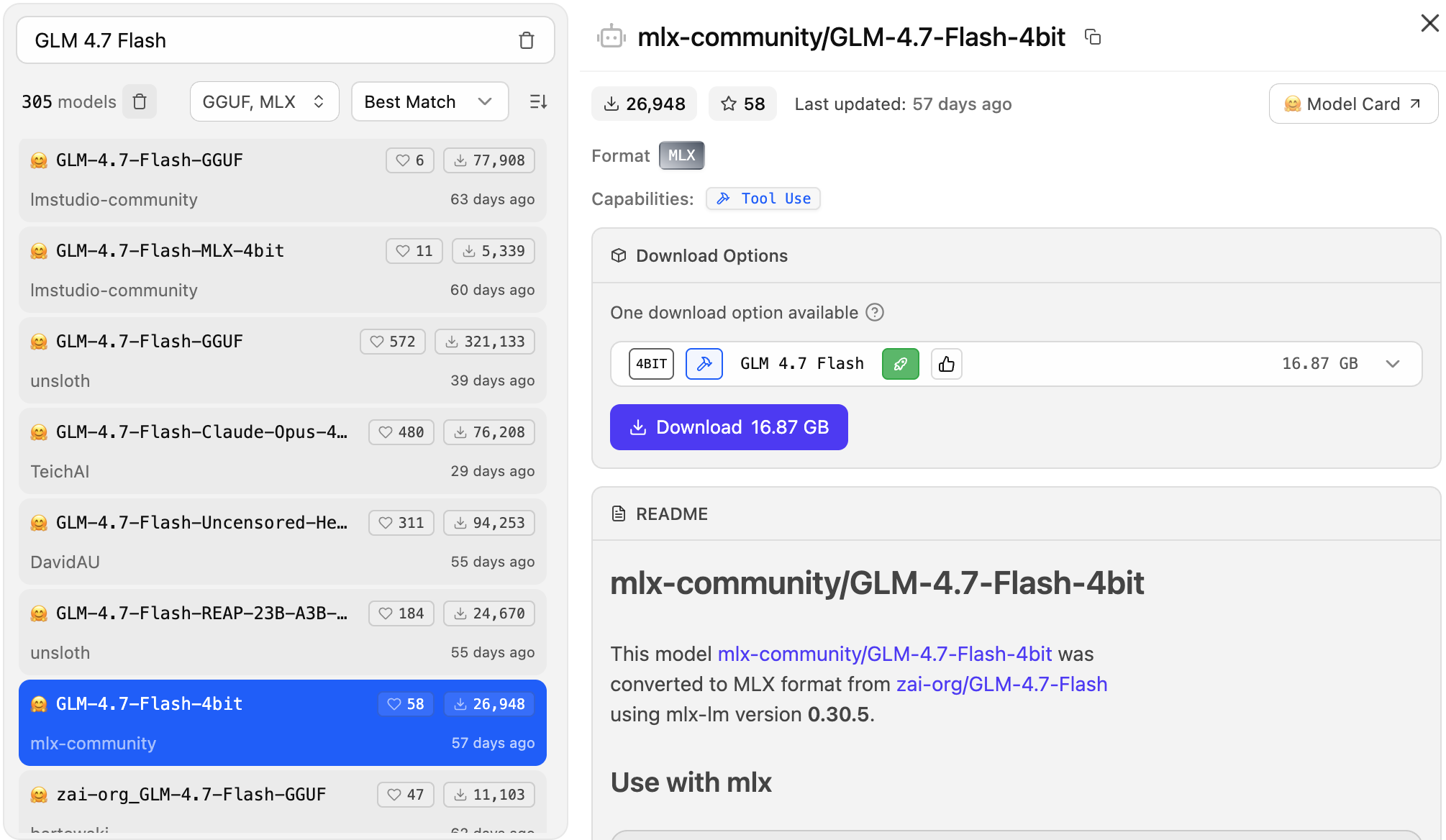Click the green rocket icon in download option
Screen dimensions: 1446x840
900,364
